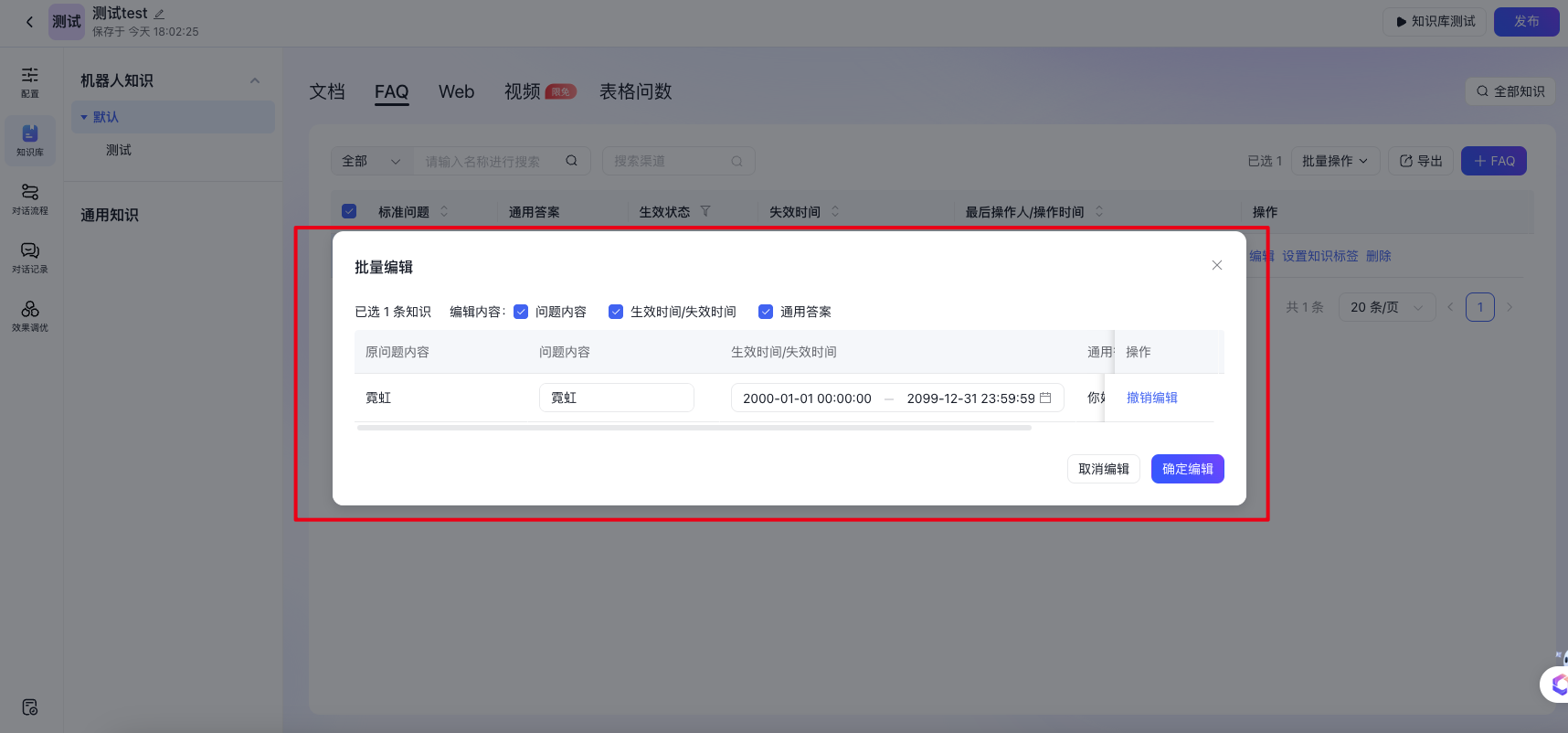Open 对话流程 in the sidebar
1568x733 pixels.
pos(30,198)
